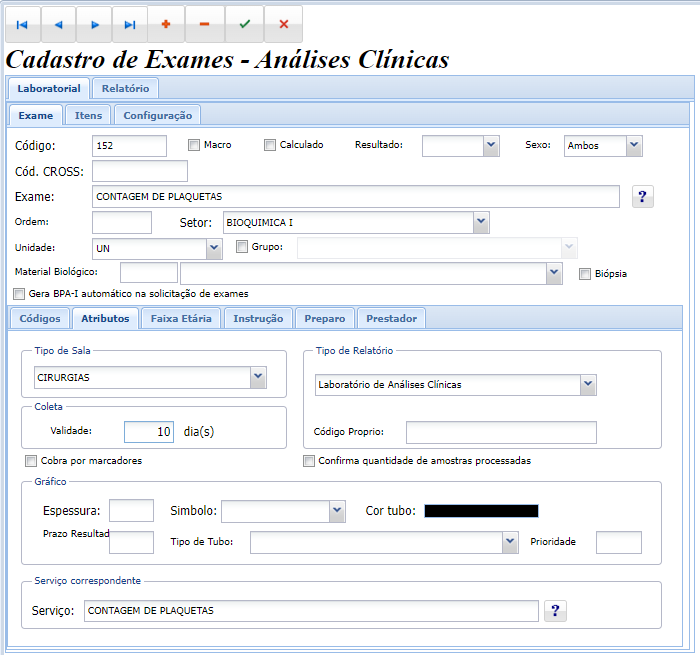
Task: Add a new record with plus icon
Action: pos(166,24)
